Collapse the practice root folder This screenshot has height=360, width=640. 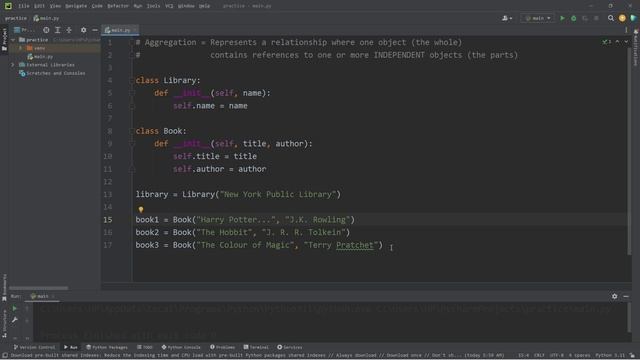[13, 40]
